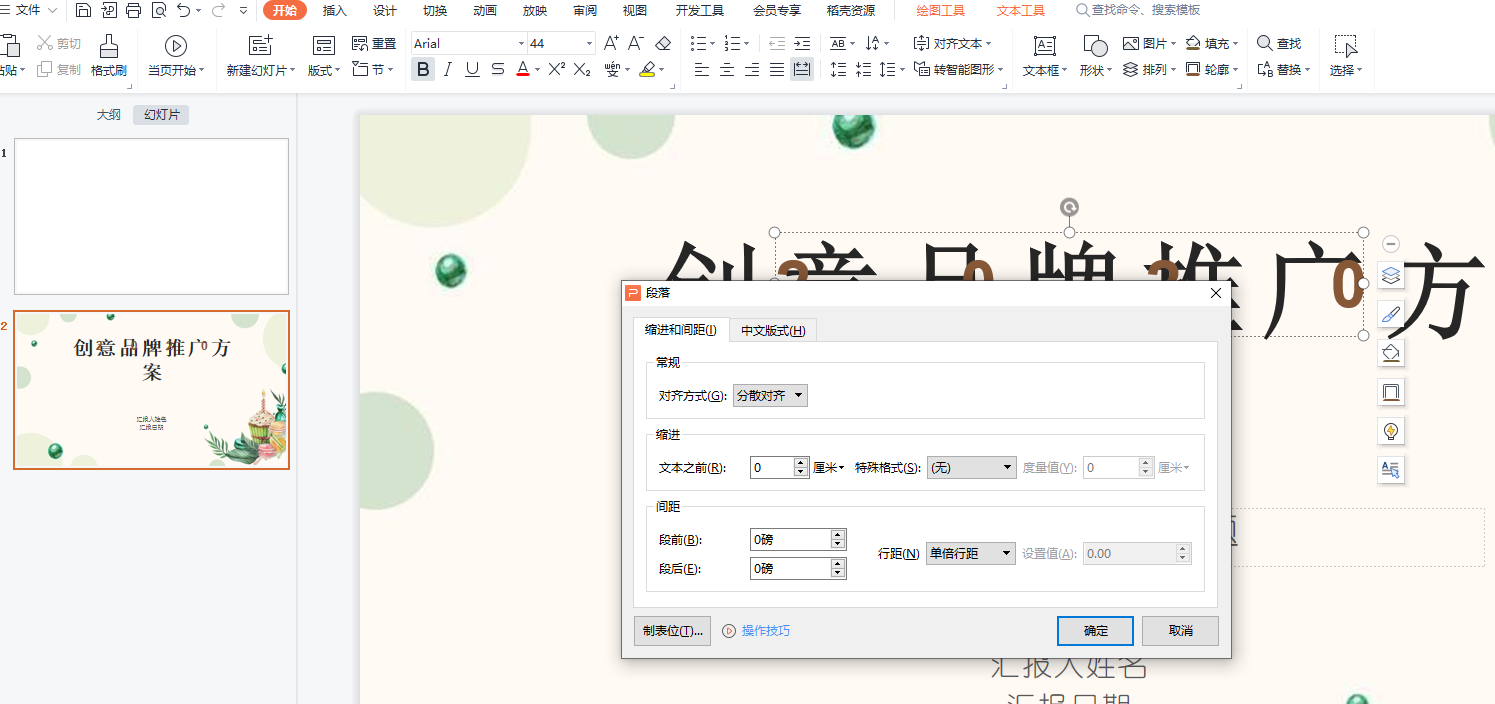The width and height of the screenshot is (1495, 704).
Task: Switch left panel to Outline (大纲) view
Action: coord(108,115)
